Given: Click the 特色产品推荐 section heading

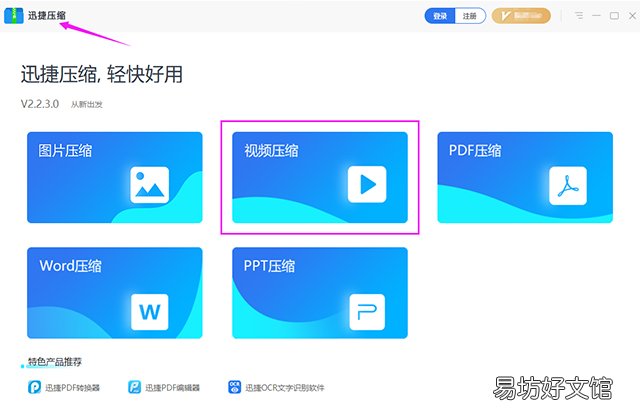Looking at the screenshot, I should point(55,362).
